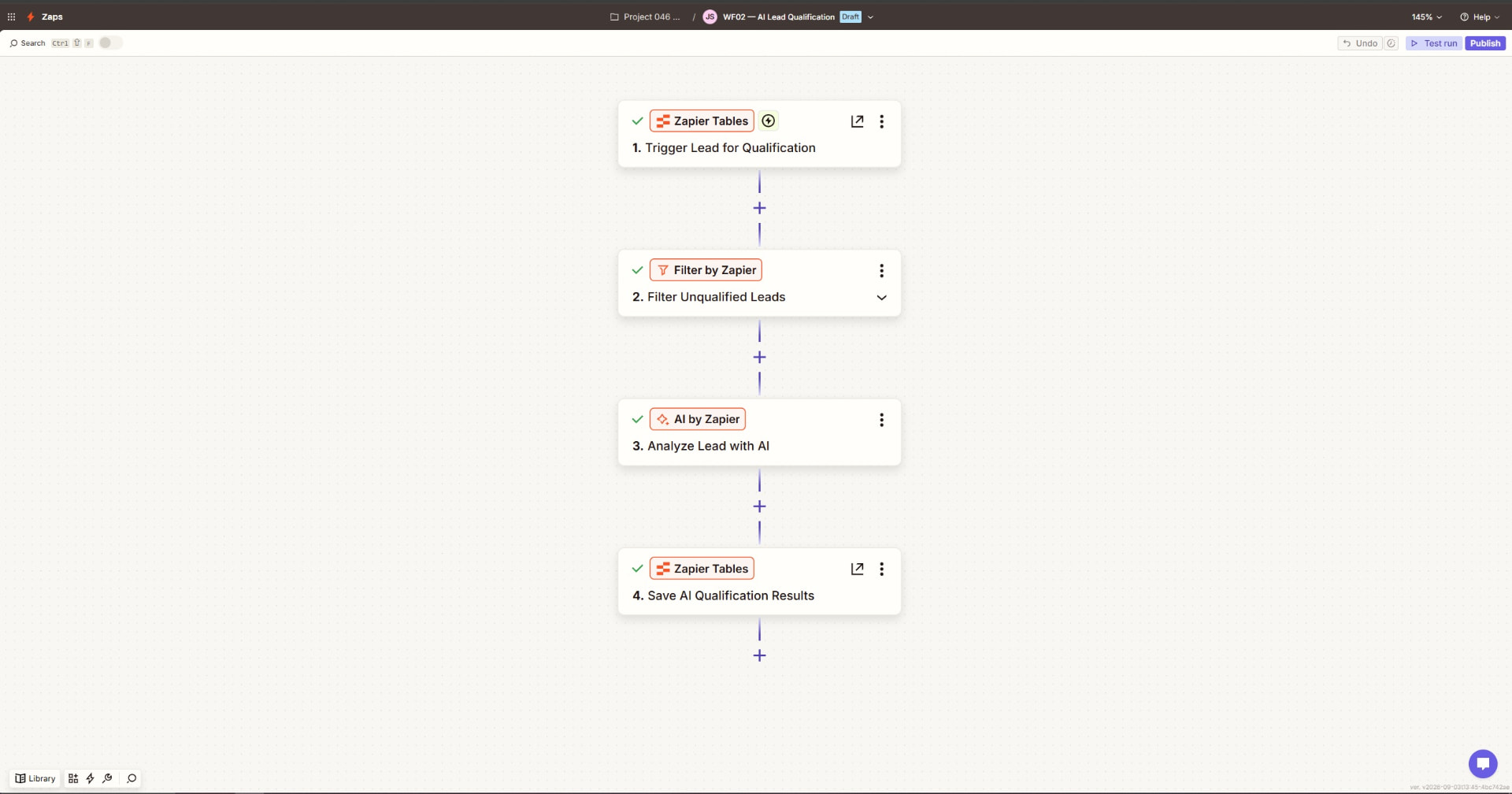Open the Library panel

(35, 778)
